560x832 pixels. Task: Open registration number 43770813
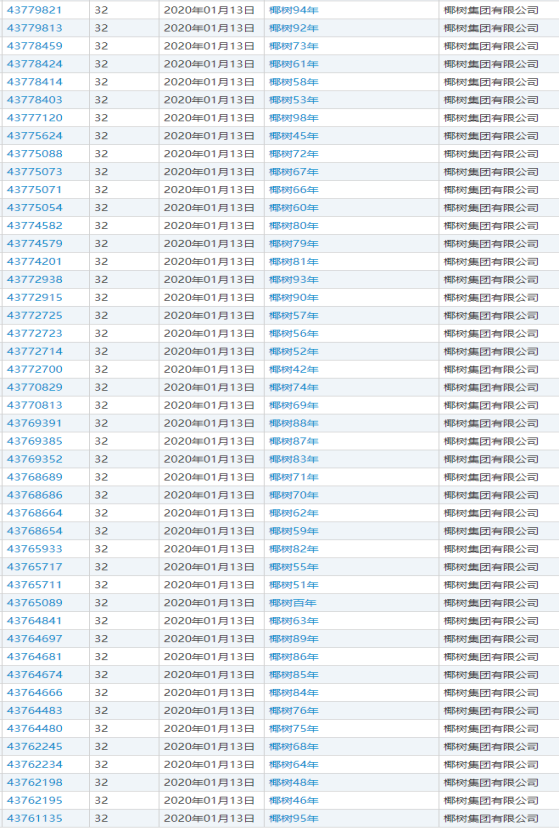35,405
